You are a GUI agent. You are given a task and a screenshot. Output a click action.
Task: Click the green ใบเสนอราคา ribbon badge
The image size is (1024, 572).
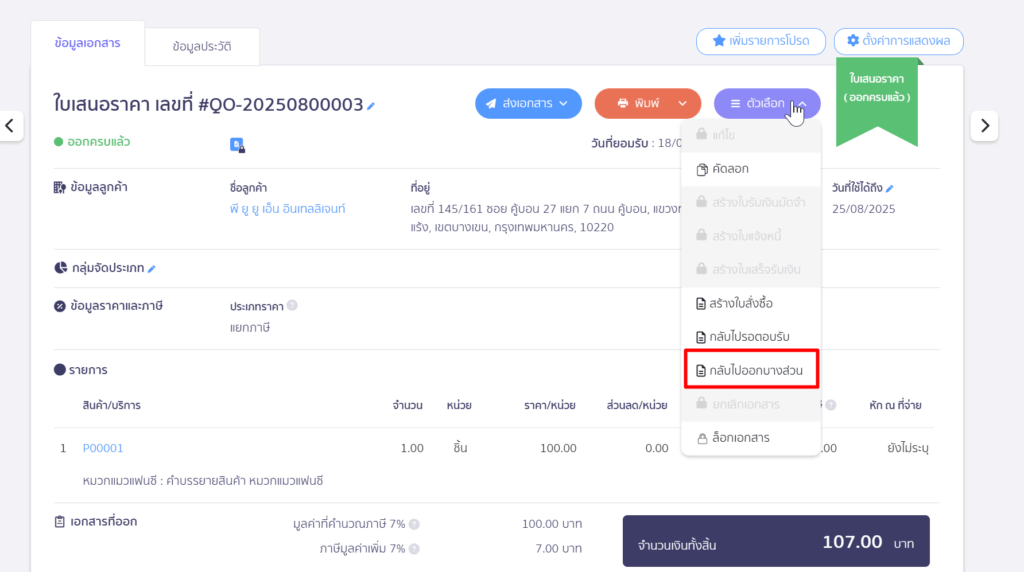click(877, 101)
